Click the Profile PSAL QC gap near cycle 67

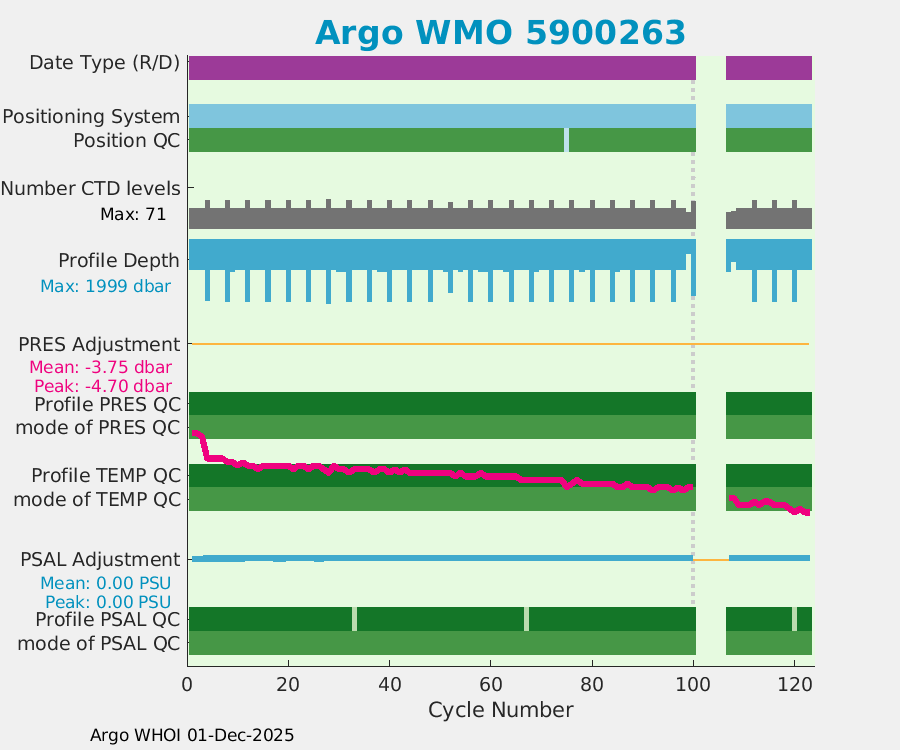pyautogui.click(x=527, y=619)
